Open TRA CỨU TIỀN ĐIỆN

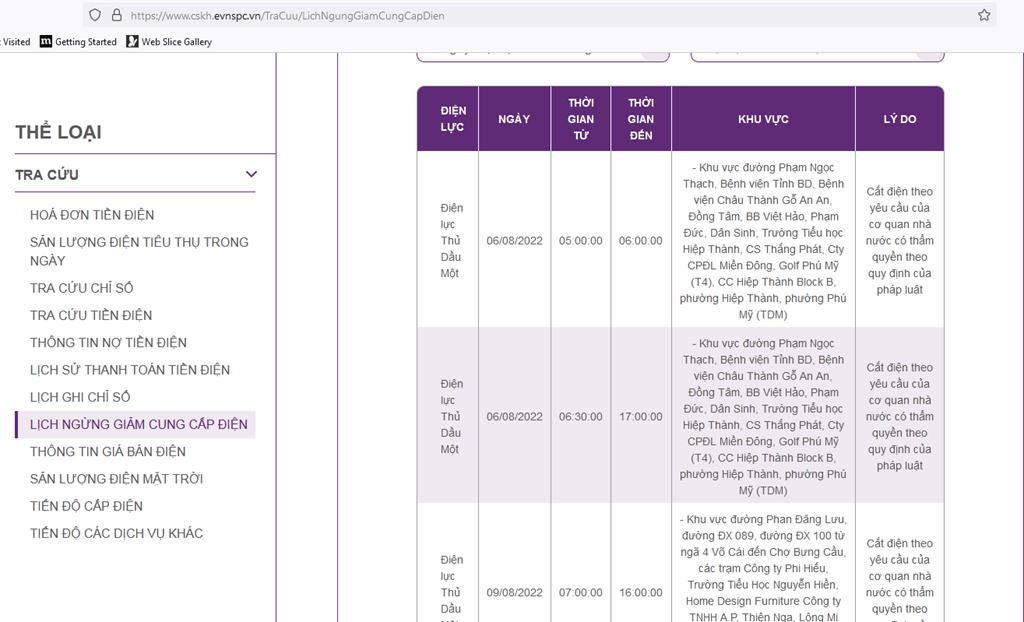(x=91, y=316)
